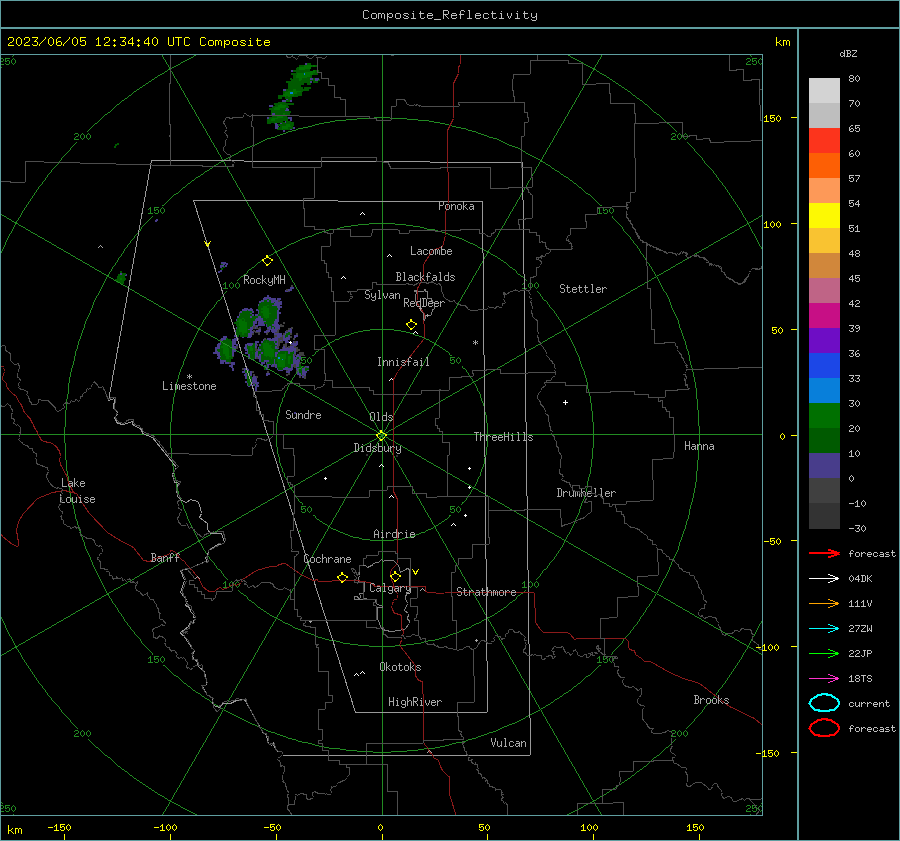Click the orange 111V arrow icon
Image resolution: width=900 pixels, height=841 pixels.
(824, 603)
